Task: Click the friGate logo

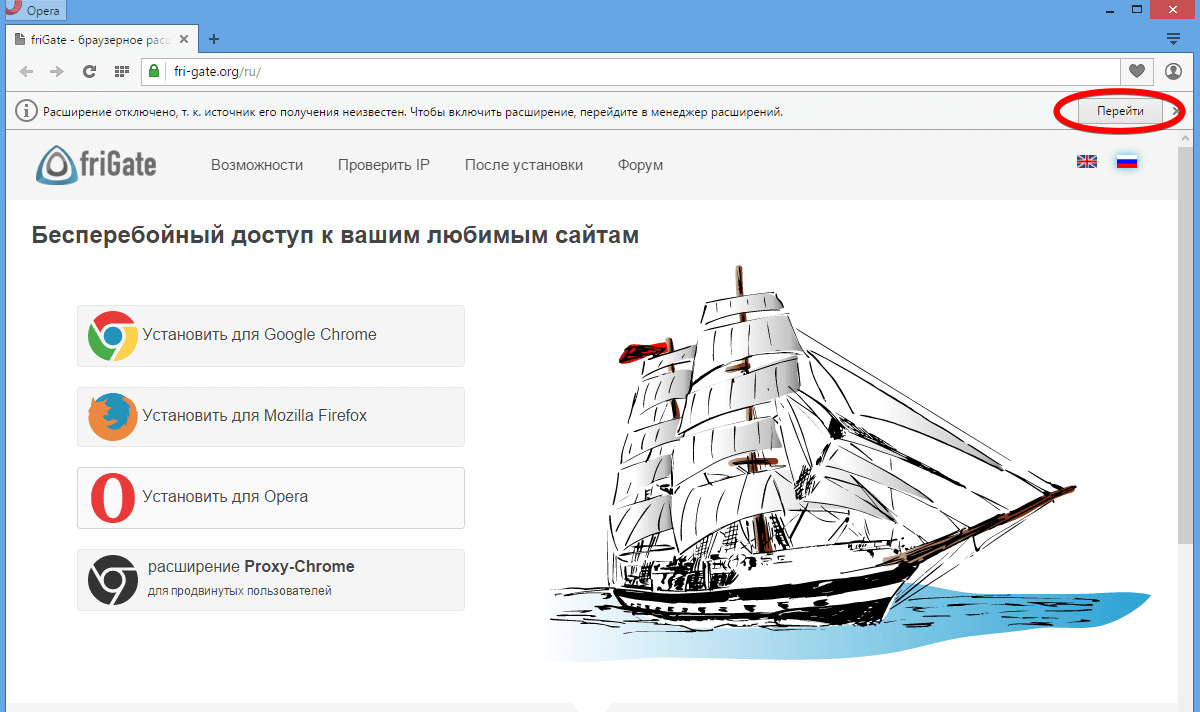Action: coord(96,164)
